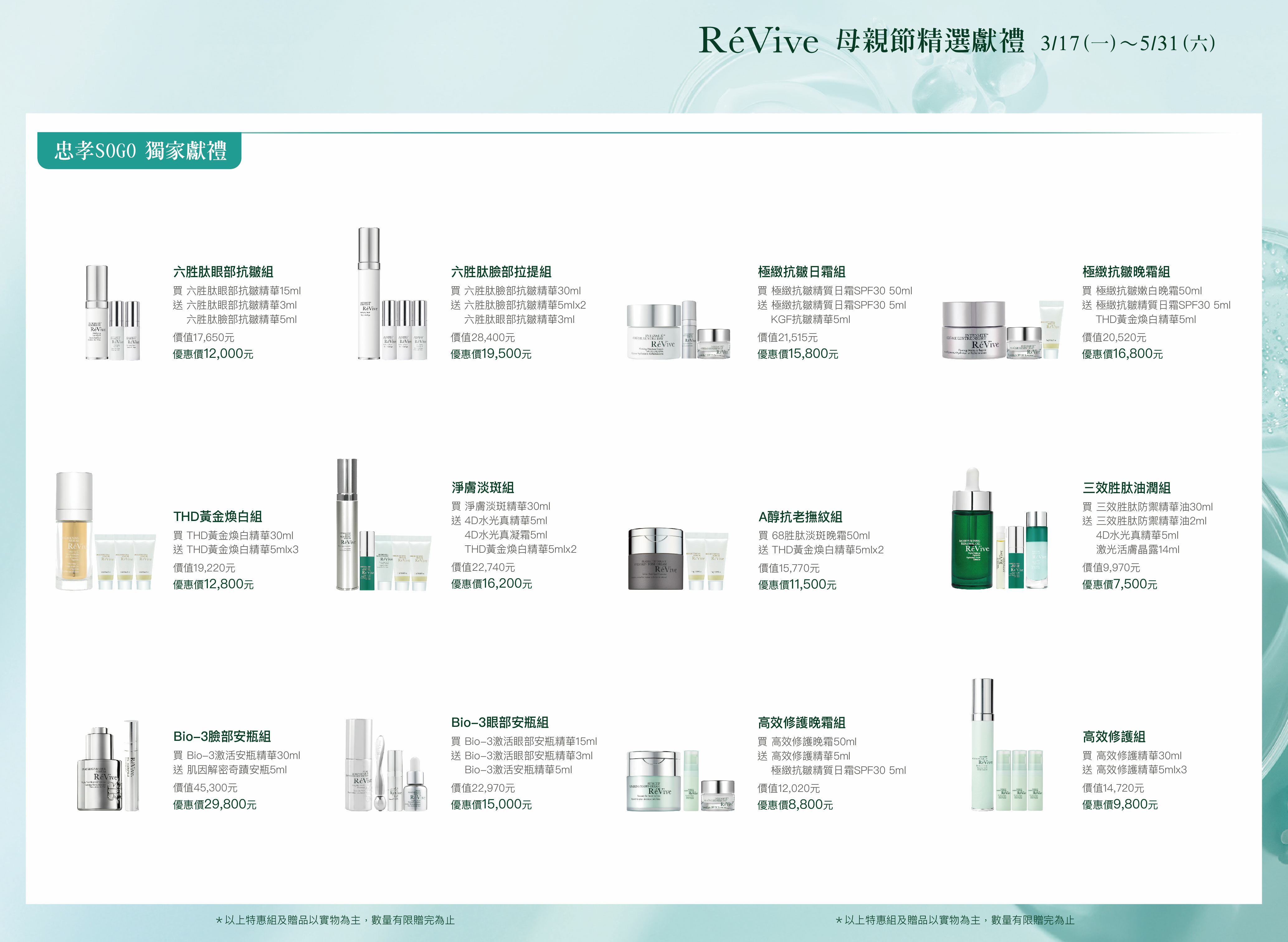Click price 優惠價15,800元
This screenshot has height=942, width=1288.
click(797, 353)
